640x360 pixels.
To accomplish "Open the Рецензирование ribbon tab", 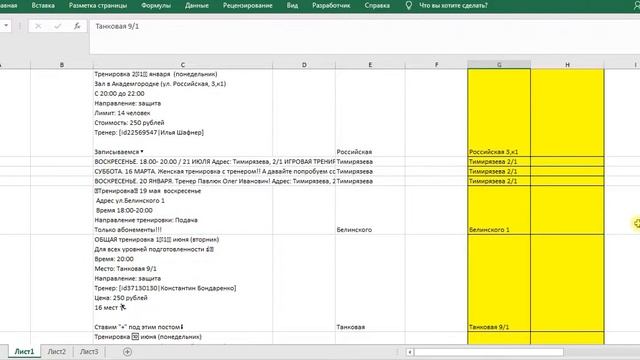I will click(x=248, y=6).
